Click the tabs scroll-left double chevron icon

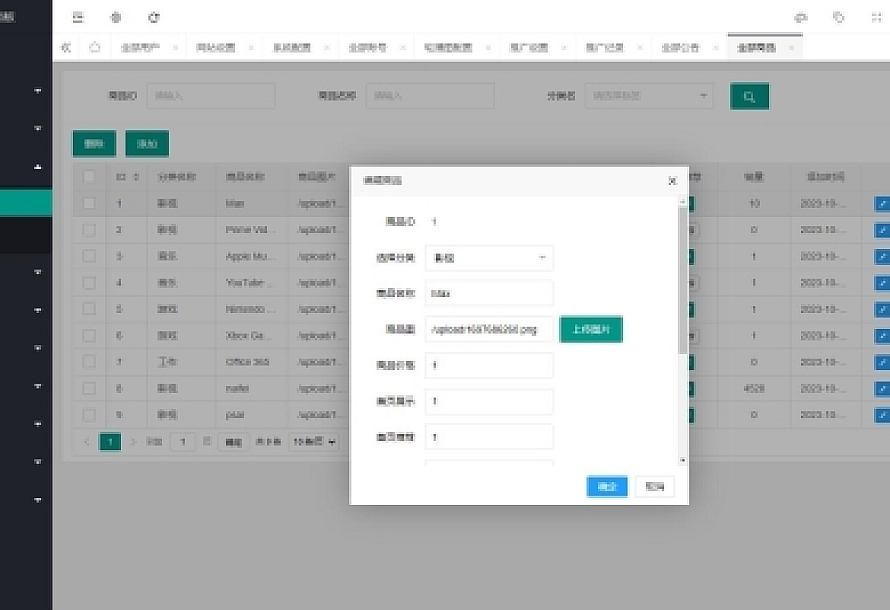click(66, 47)
